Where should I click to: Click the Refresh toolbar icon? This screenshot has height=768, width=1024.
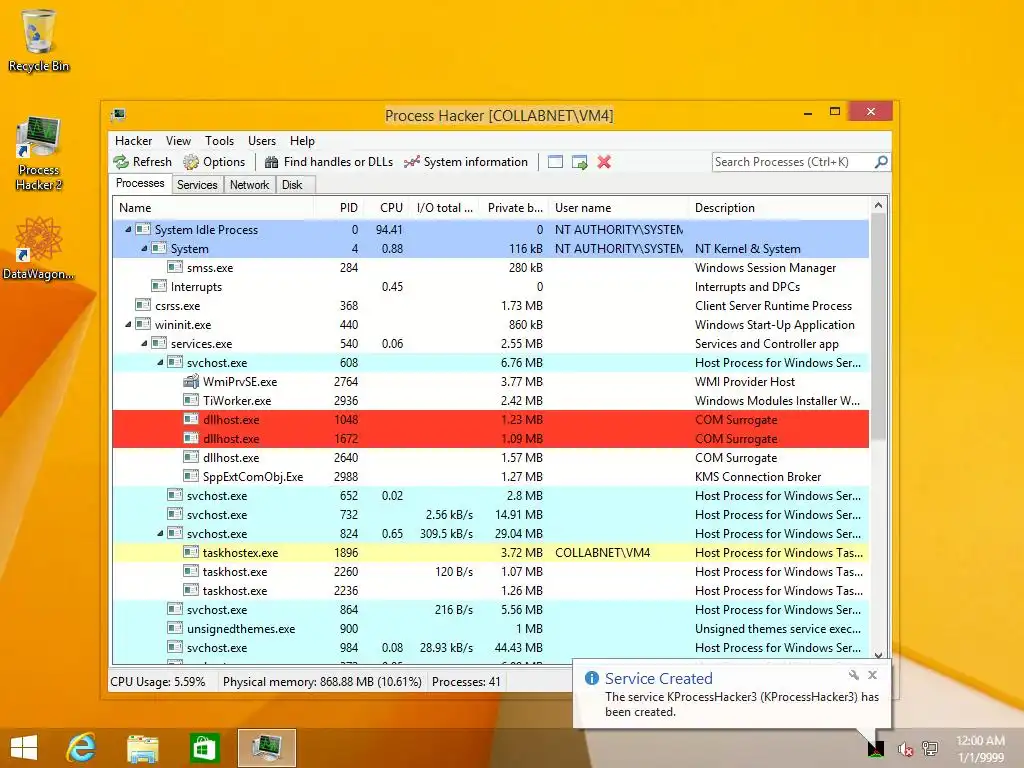121,162
